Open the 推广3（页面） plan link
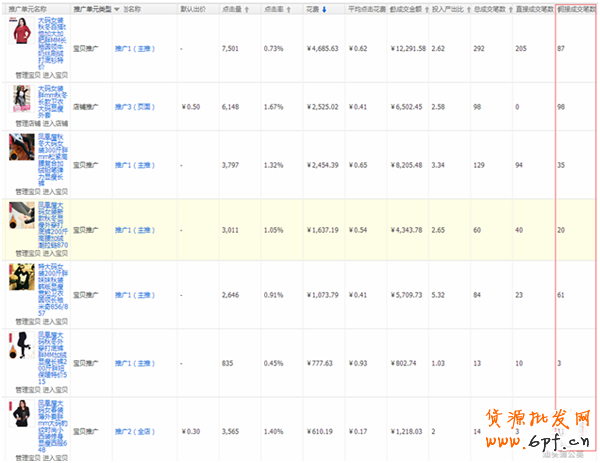The image size is (600, 463). click(x=136, y=107)
